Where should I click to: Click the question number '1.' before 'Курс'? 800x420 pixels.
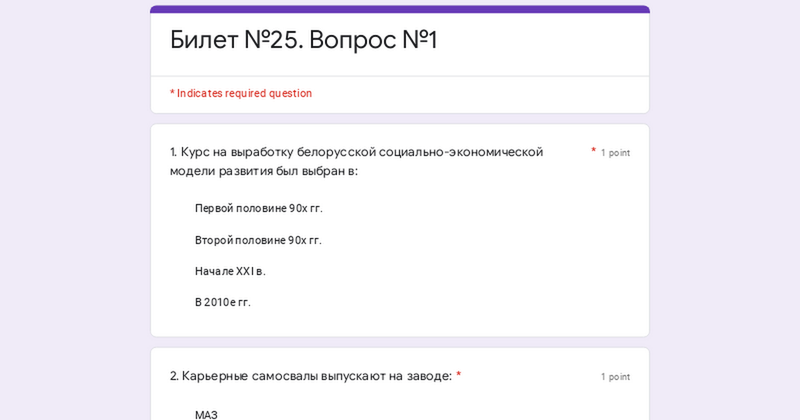[x=173, y=152]
